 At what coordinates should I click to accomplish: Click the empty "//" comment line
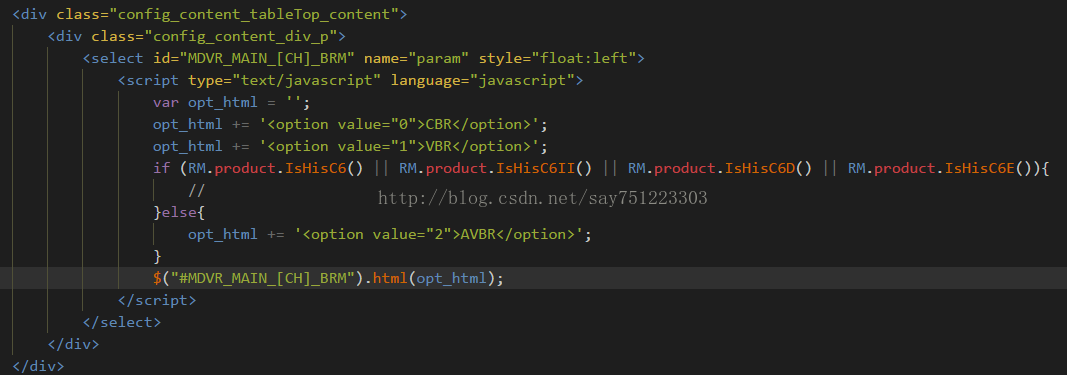(x=196, y=191)
